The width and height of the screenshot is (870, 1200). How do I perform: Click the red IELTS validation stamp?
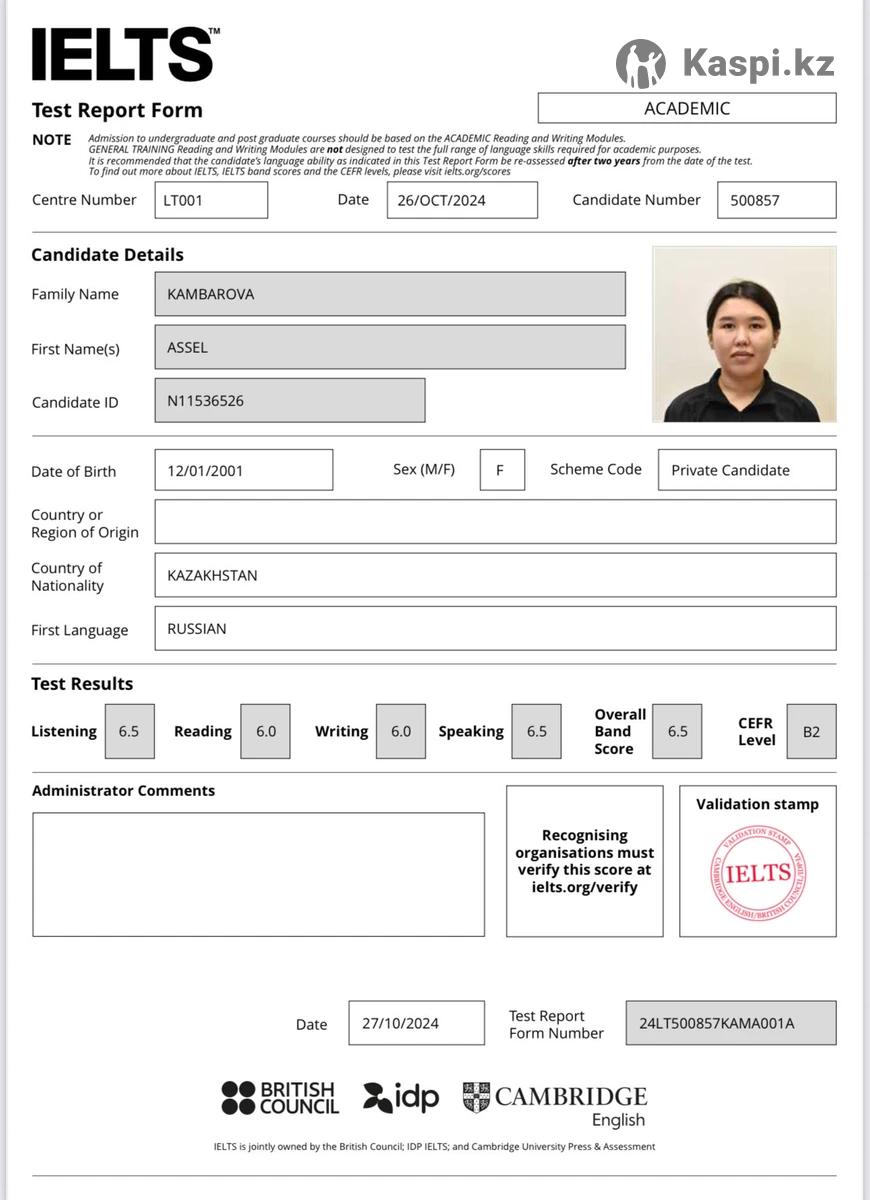[758, 873]
